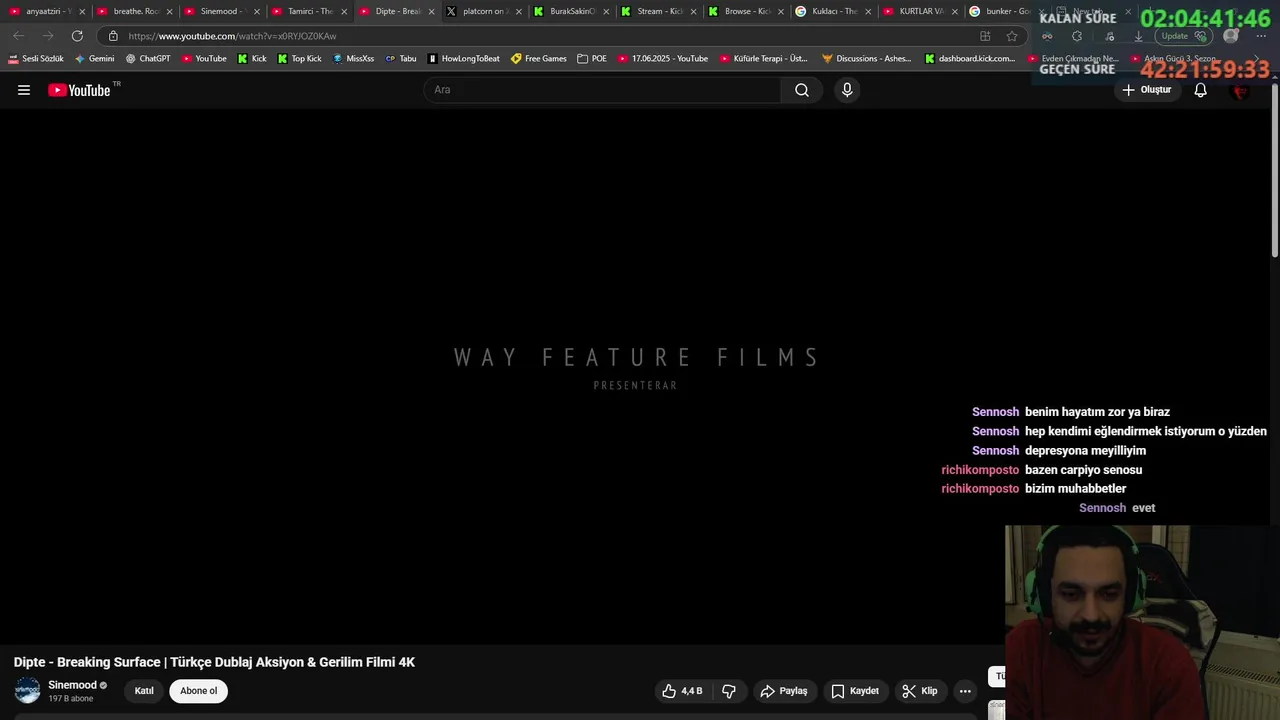This screenshot has width=1280, height=720.
Task: Open the Kick bookmark
Action: click(x=252, y=59)
